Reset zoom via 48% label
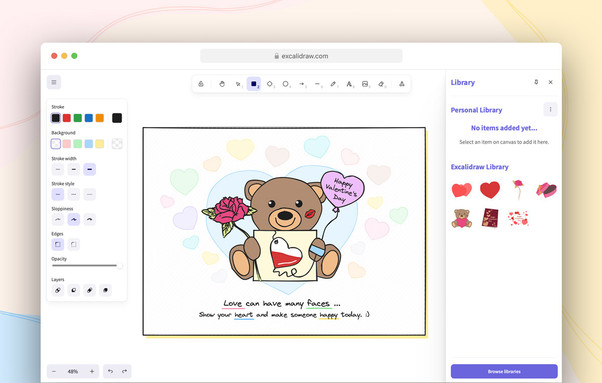 coord(73,371)
